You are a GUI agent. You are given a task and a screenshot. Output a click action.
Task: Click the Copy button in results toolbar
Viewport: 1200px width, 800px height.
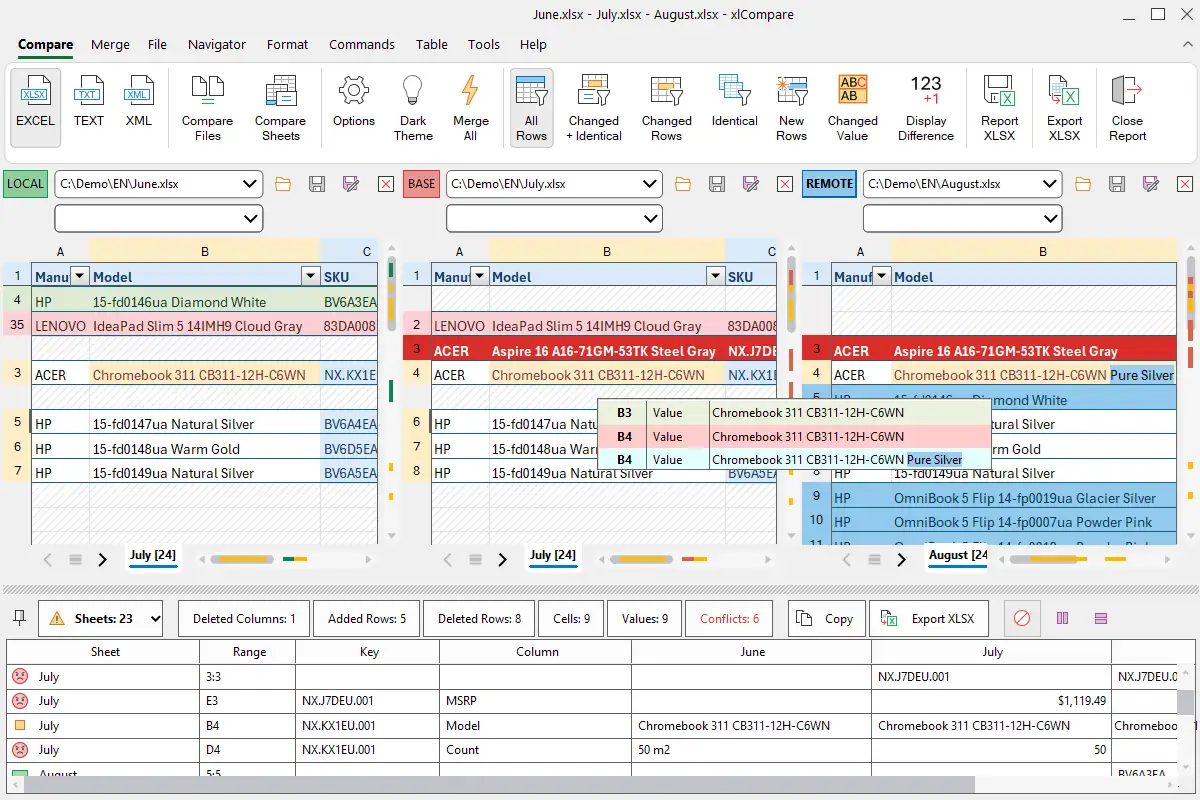(826, 619)
